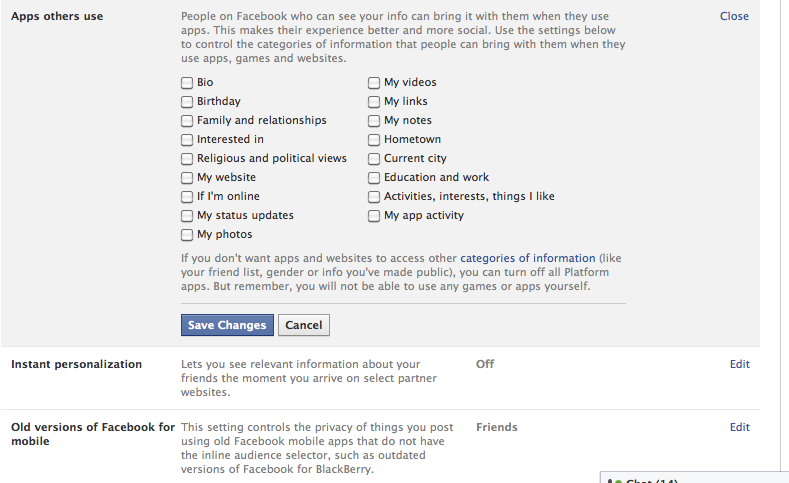
Task: Enable the Birthday checkbox
Action: 187,102
